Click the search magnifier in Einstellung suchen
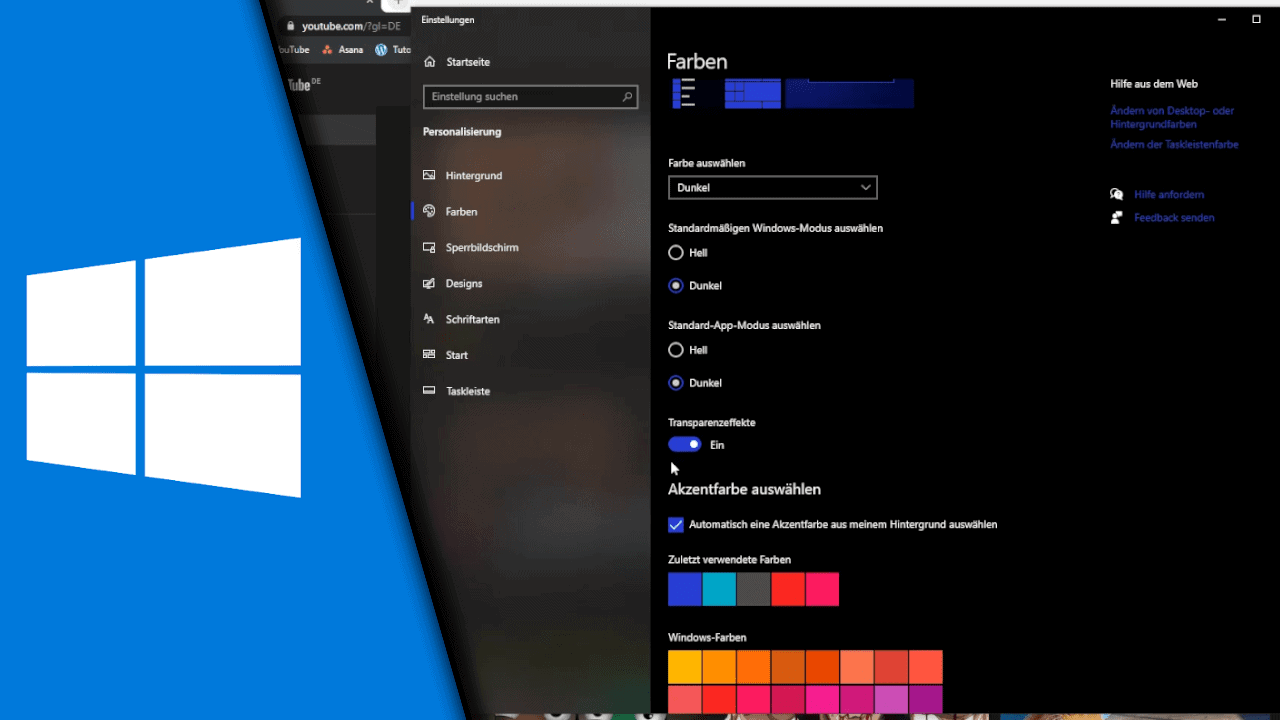Viewport: 1280px width, 720px height. [625, 96]
